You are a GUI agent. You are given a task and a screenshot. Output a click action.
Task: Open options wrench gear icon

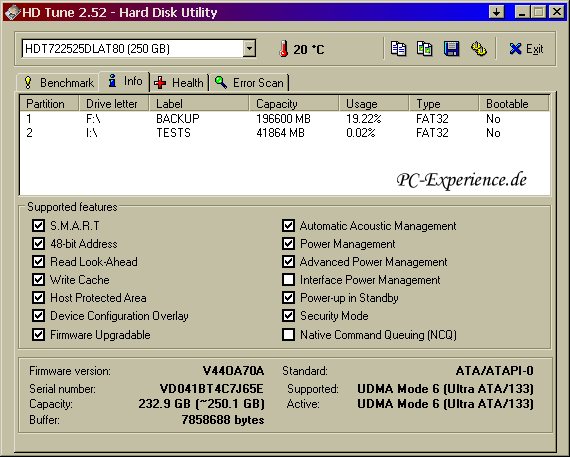[479, 49]
